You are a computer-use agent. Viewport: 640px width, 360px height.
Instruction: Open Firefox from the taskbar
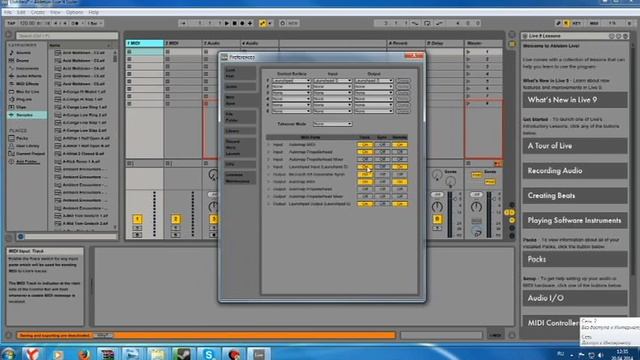point(84,354)
